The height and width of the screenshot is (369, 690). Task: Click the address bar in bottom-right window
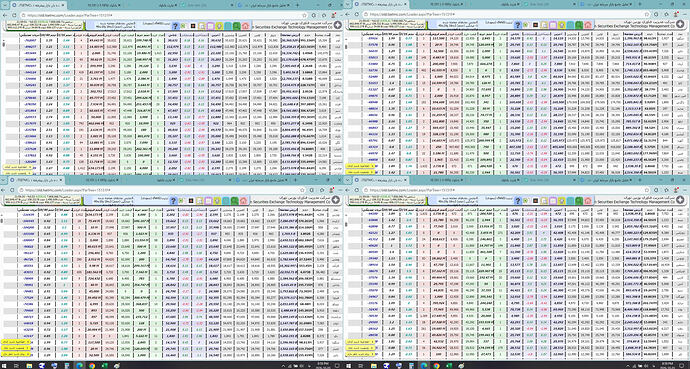pos(506,190)
